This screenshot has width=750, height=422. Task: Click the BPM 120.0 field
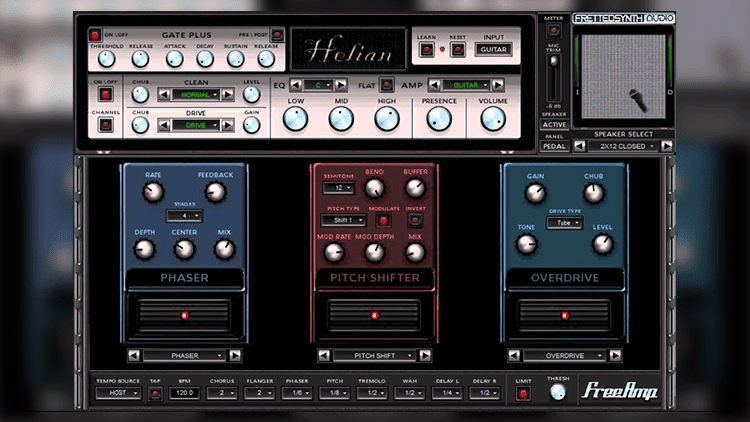pyautogui.click(x=185, y=393)
